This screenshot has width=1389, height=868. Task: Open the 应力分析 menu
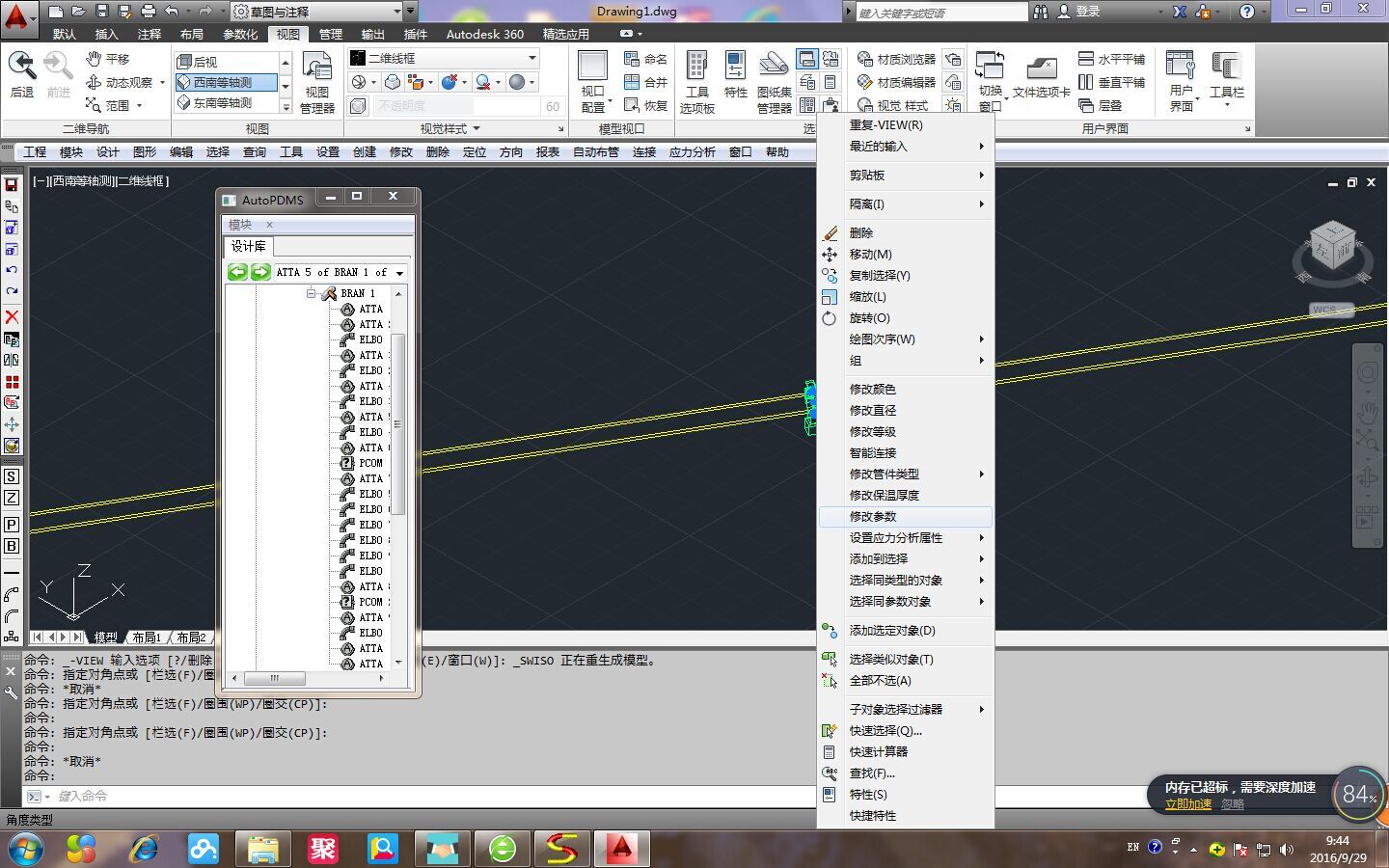click(693, 151)
